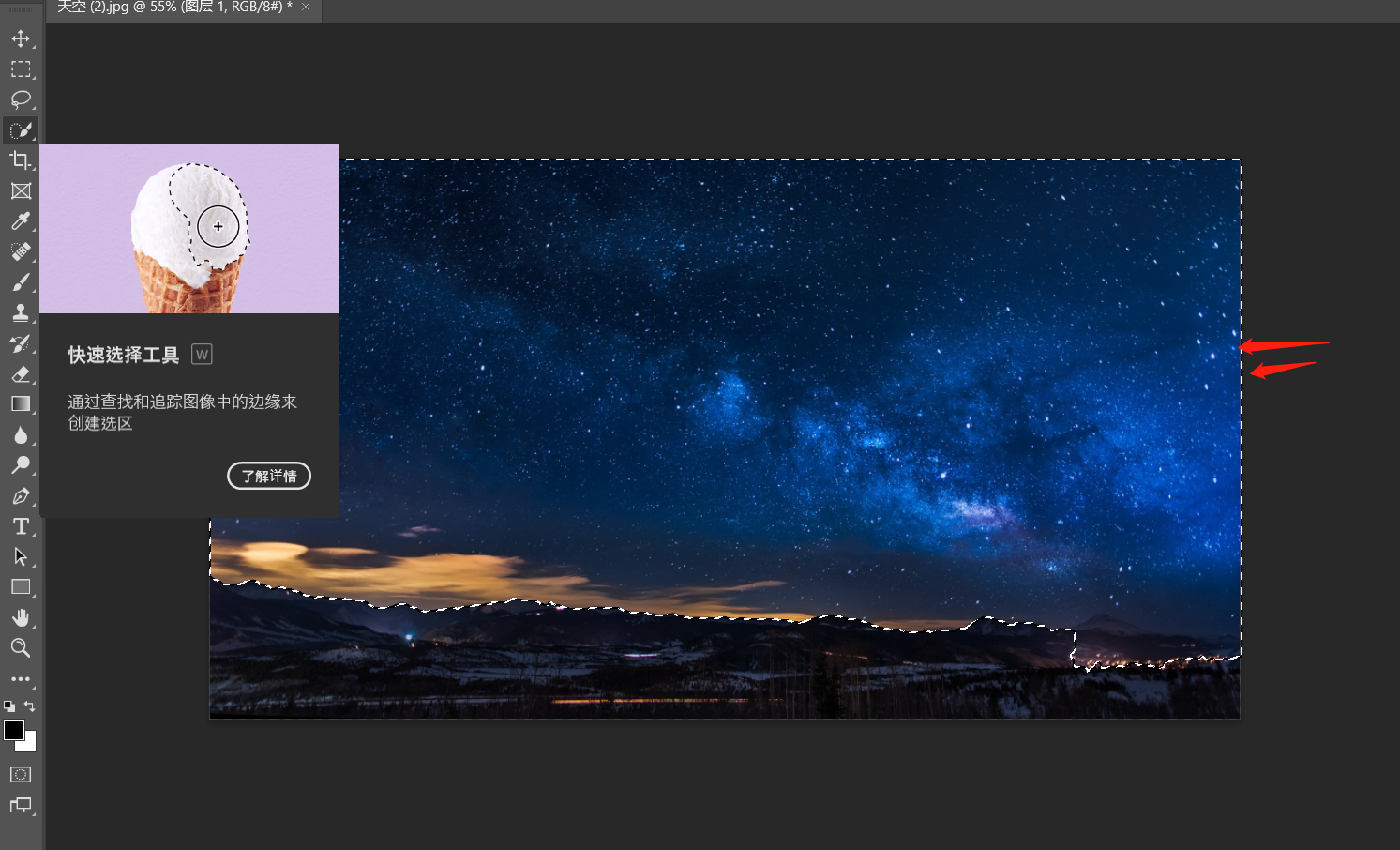Select the Rectangular Marquee tool
Viewport: 1400px width, 850px height.
click(21, 69)
